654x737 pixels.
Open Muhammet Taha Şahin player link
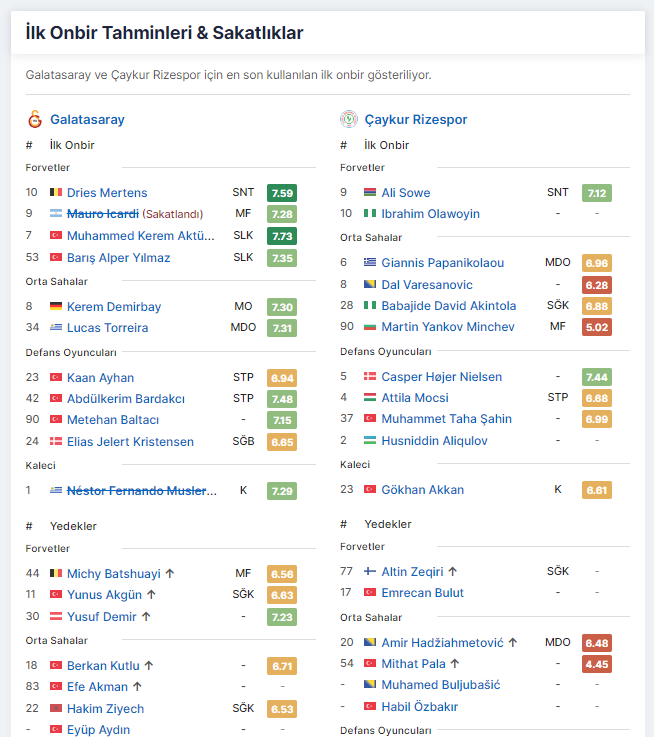[x=447, y=419]
